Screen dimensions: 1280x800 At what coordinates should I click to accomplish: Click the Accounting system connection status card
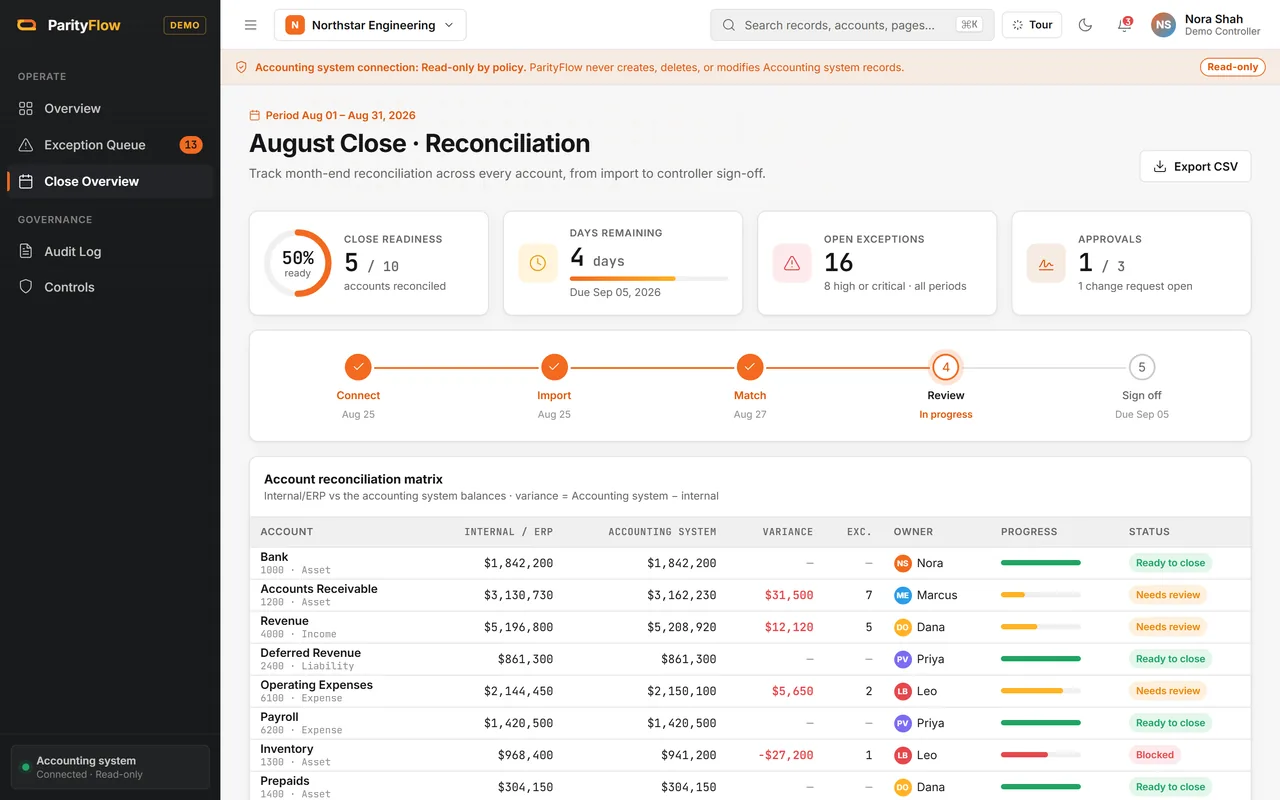pyautogui.click(x=110, y=767)
